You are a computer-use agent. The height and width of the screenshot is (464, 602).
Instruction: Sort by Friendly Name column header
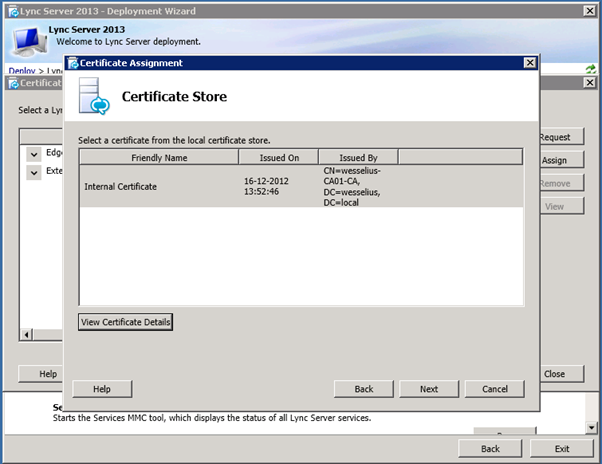coord(158,157)
